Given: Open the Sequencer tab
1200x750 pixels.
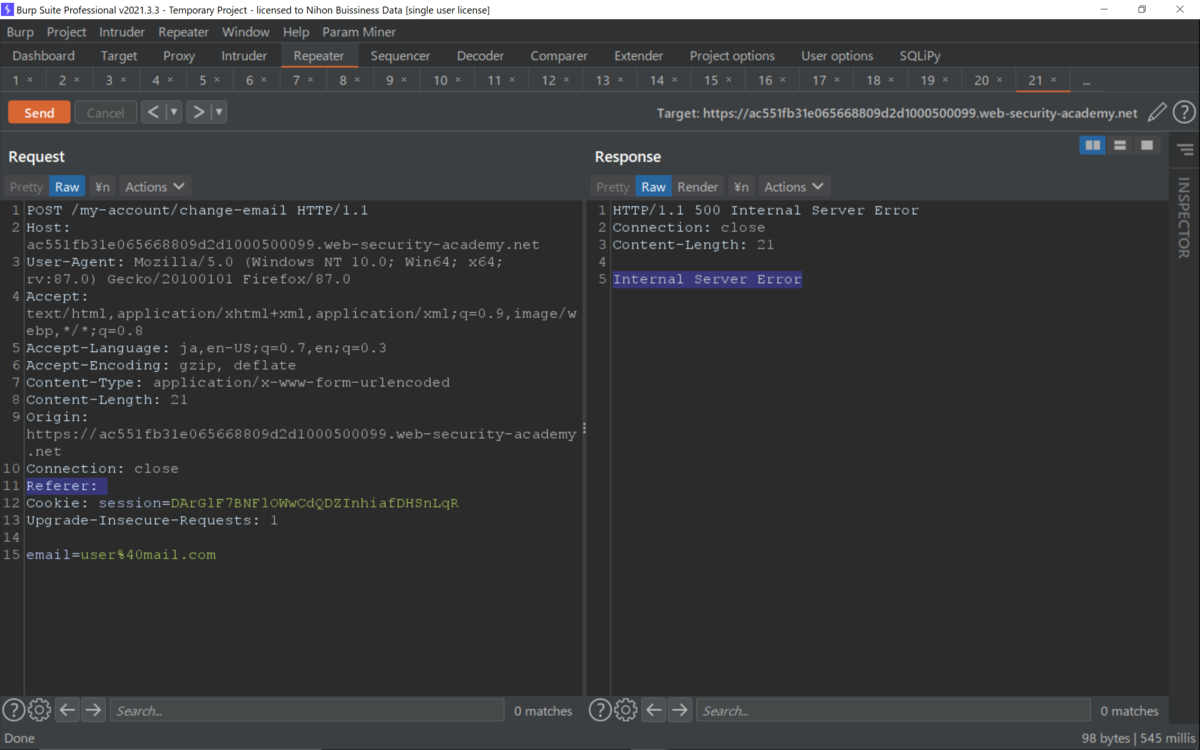Looking at the screenshot, I should click(400, 56).
